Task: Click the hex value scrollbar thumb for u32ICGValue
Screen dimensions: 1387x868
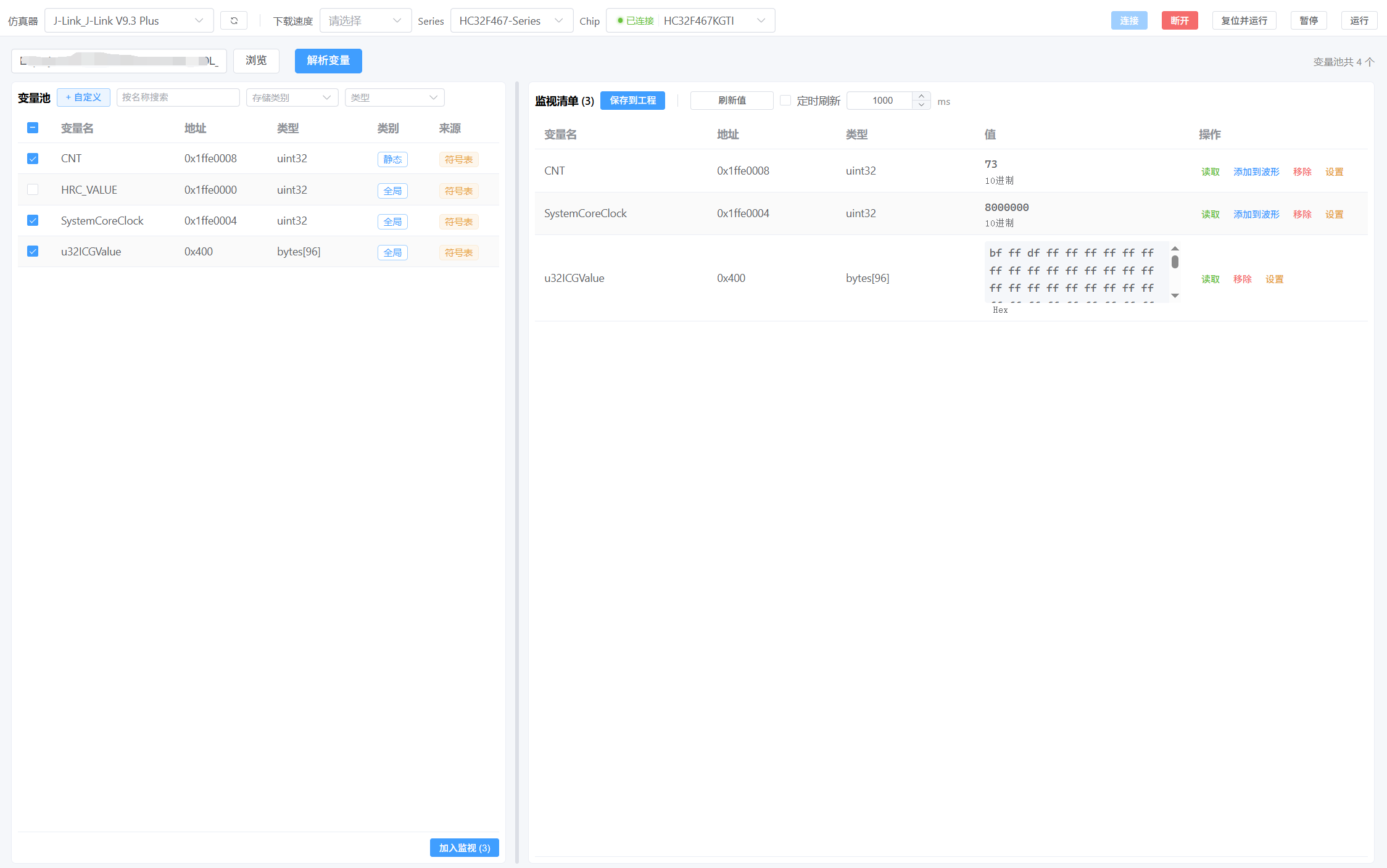Action: pyautogui.click(x=1175, y=262)
